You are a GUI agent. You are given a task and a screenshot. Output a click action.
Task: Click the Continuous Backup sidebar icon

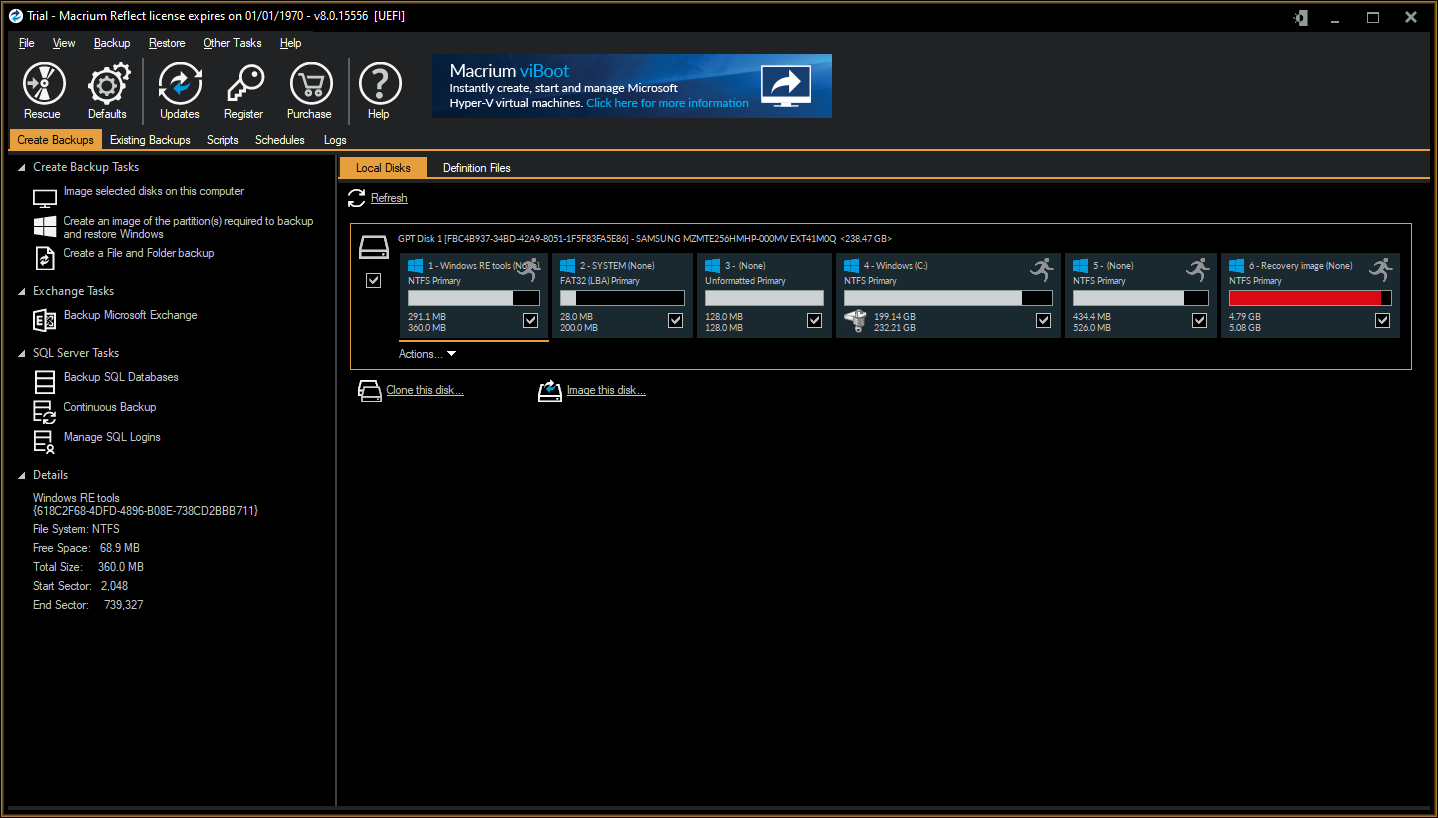click(x=42, y=410)
